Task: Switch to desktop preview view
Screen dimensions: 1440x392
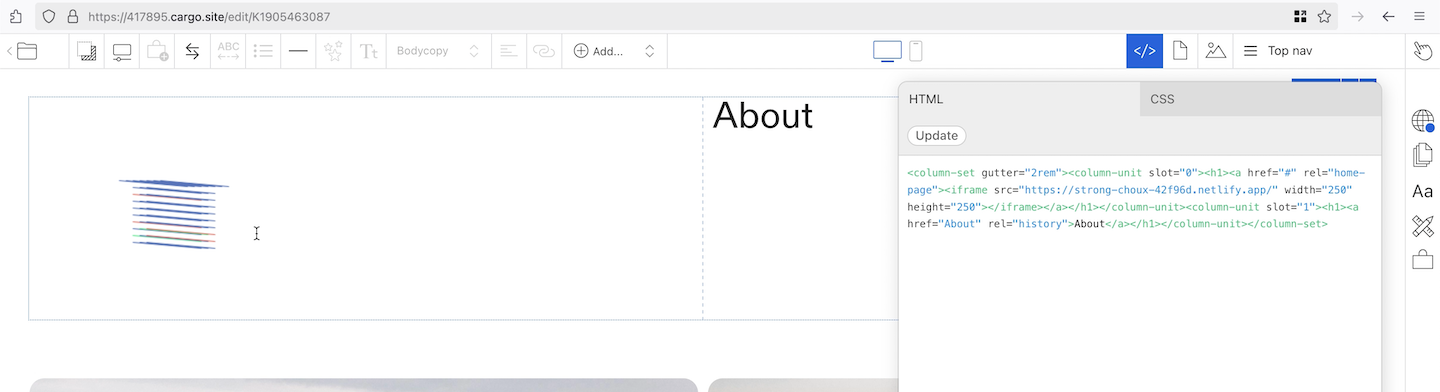Action: (887, 51)
